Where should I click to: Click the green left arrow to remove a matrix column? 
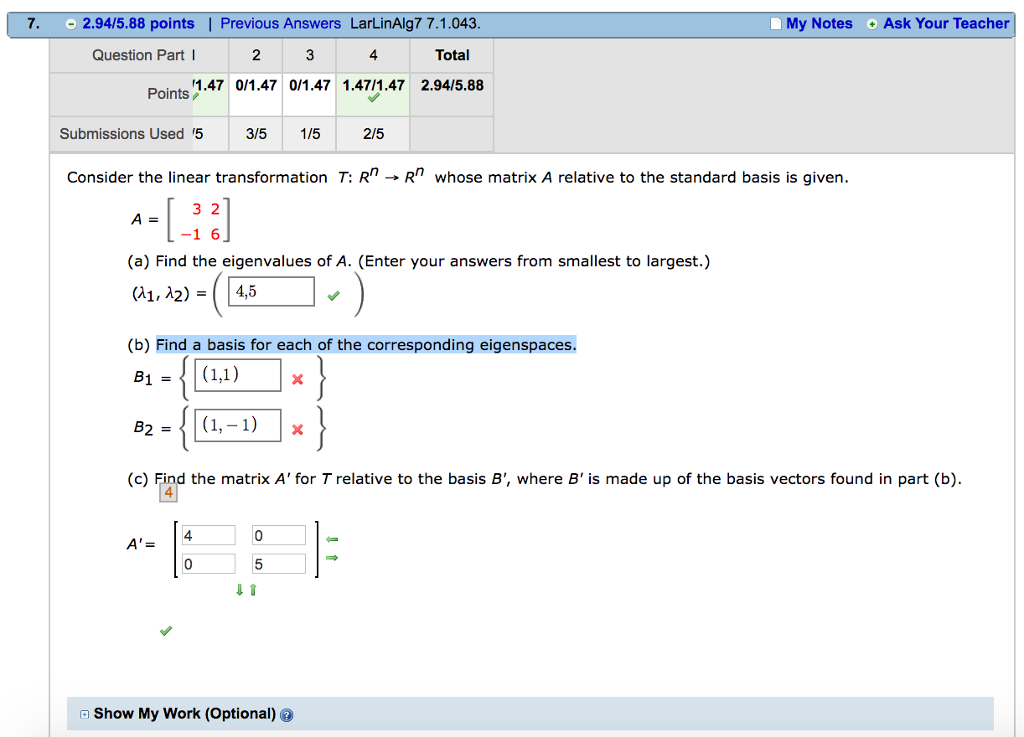(331, 539)
